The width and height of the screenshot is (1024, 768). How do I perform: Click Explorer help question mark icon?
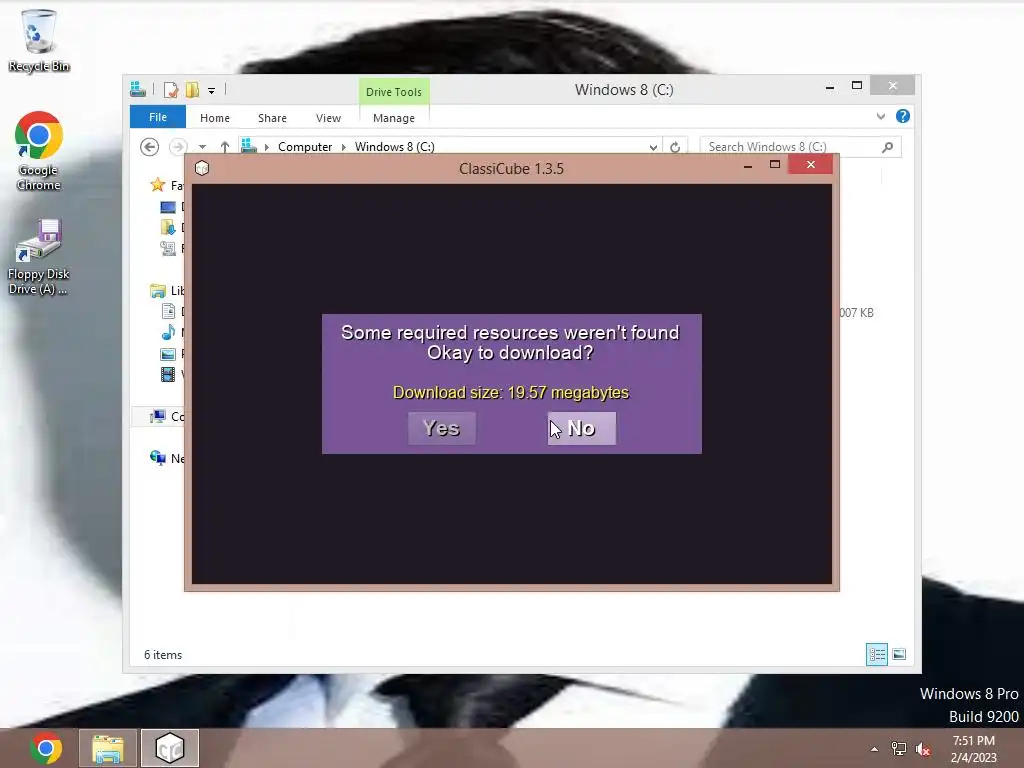click(x=903, y=116)
